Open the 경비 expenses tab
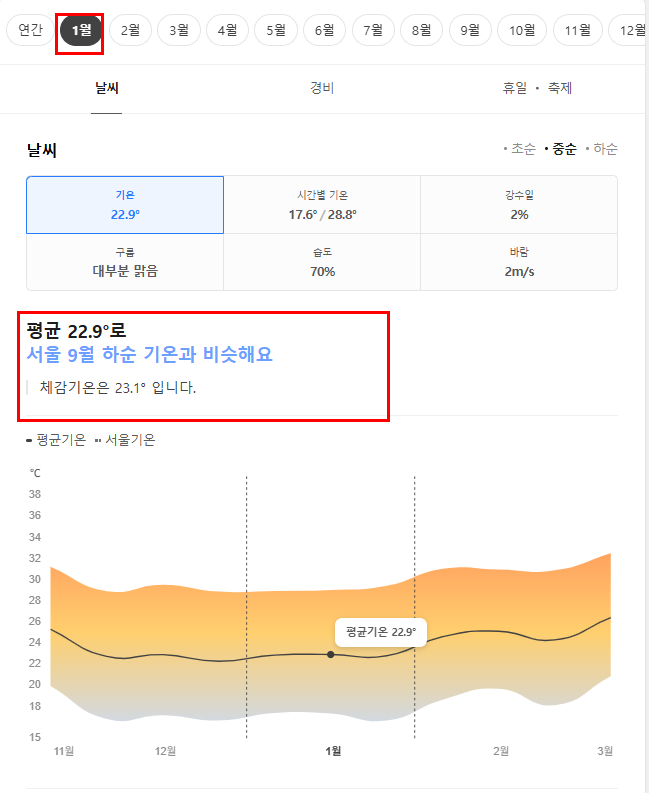This screenshot has height=793, width=649. 322,89
